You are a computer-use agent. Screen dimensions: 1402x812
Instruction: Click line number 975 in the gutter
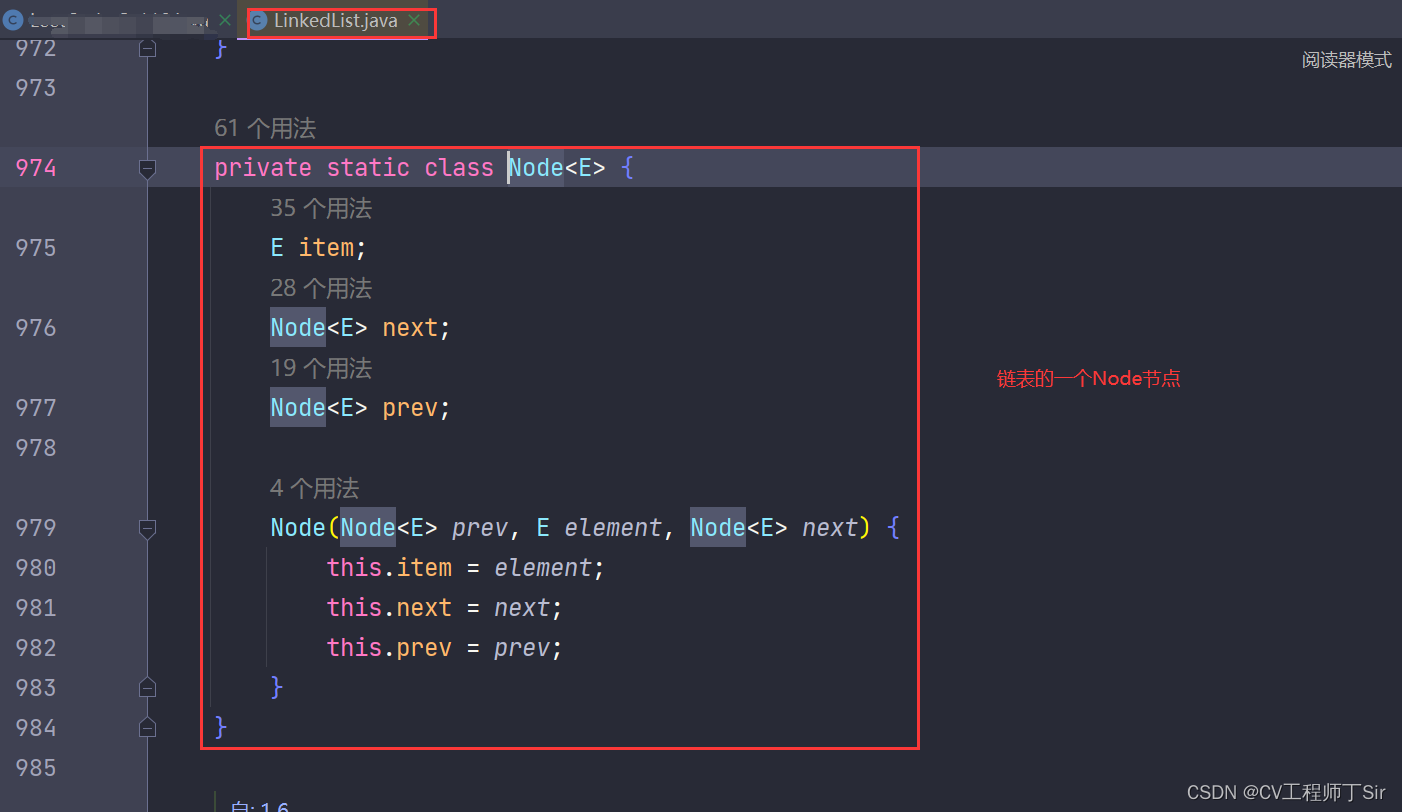(x=36, y=248)
